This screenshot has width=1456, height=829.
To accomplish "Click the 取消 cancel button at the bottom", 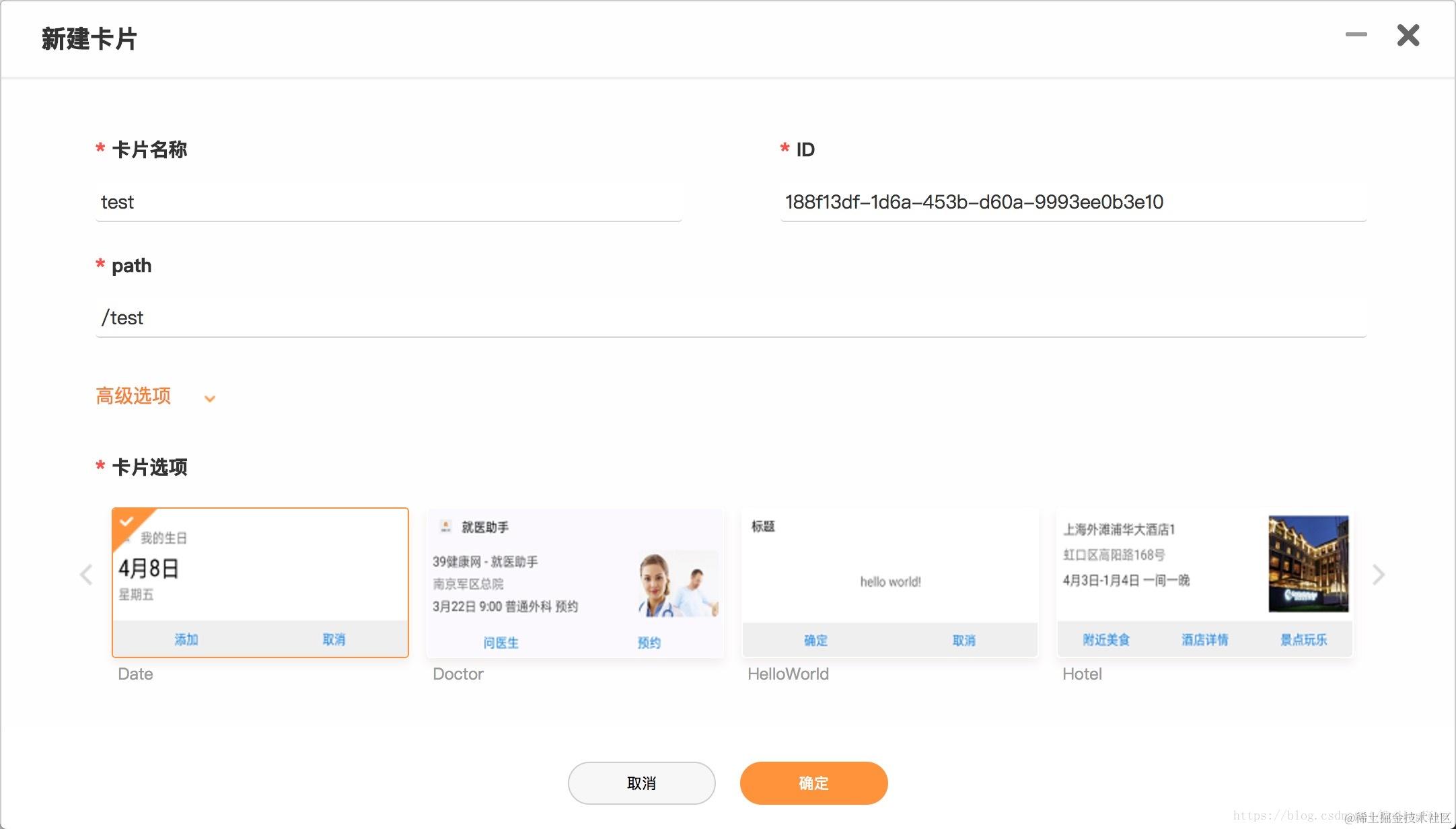I will click(641, 783).
